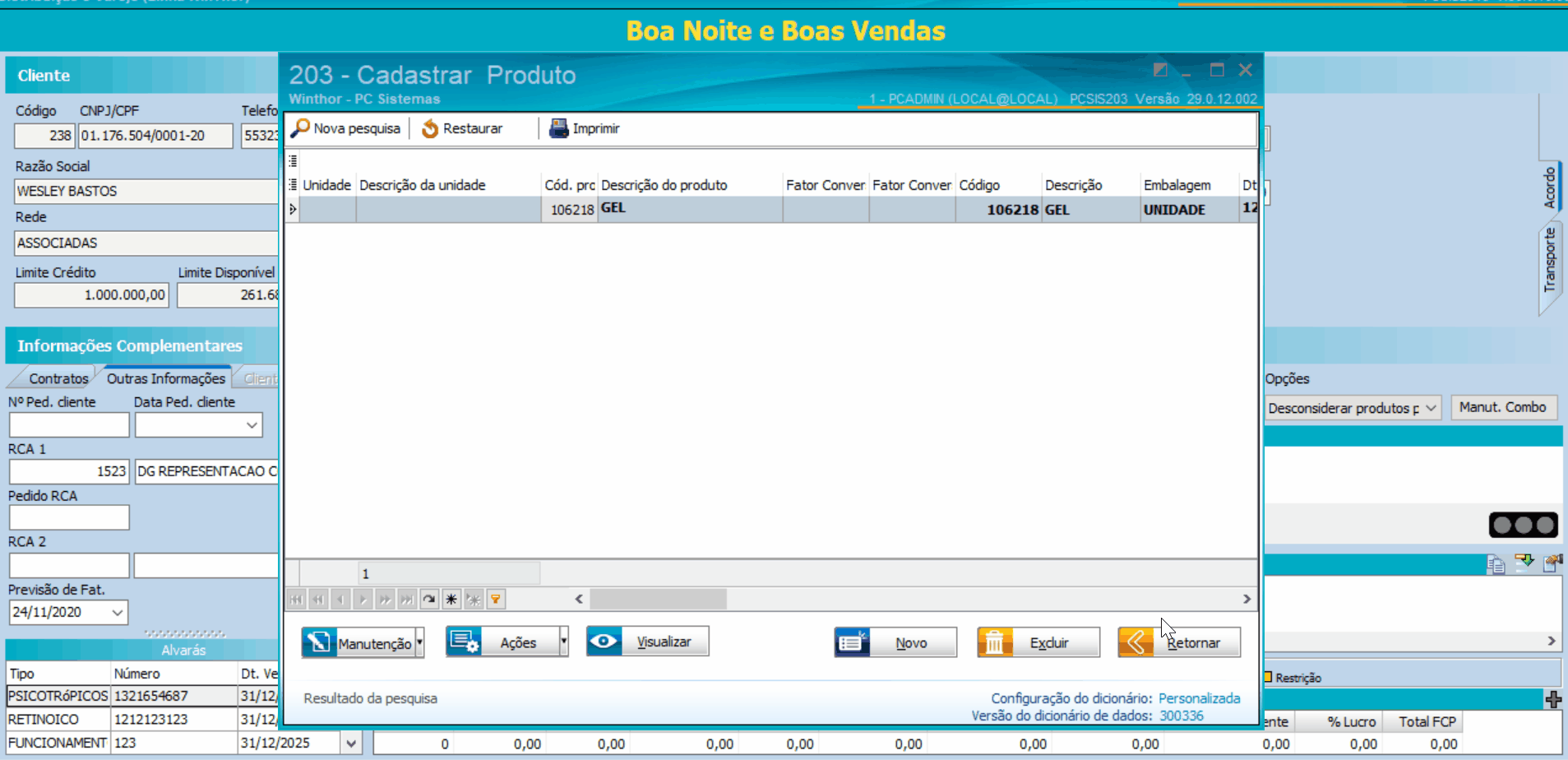This screenshot has width=1568, height=760.
Task: Select the RETINOICO alvará row
Action: coord(141,720)
